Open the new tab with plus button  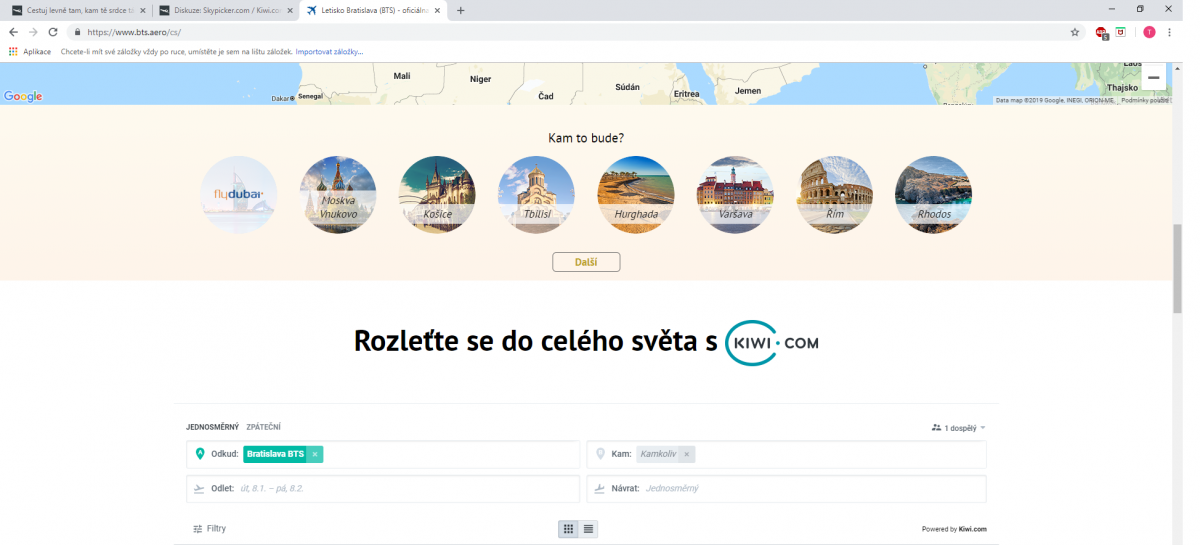point(461,10)
